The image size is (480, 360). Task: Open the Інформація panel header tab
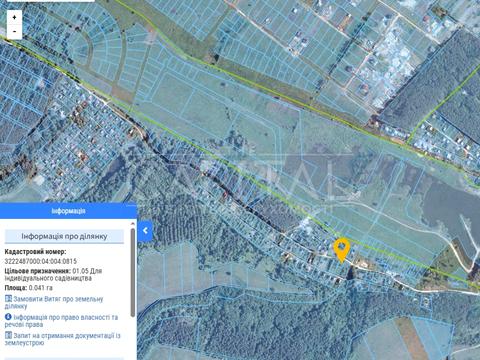tap(68, 211)
